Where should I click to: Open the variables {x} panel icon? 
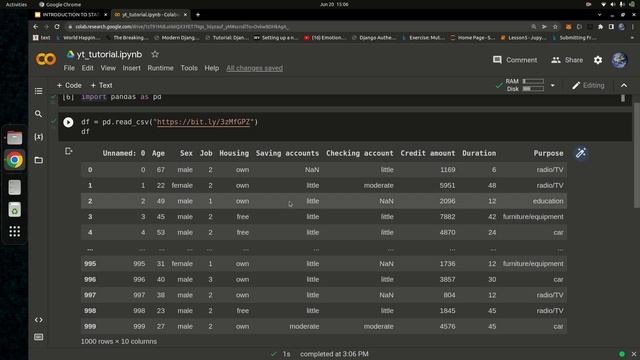(38, 137)
